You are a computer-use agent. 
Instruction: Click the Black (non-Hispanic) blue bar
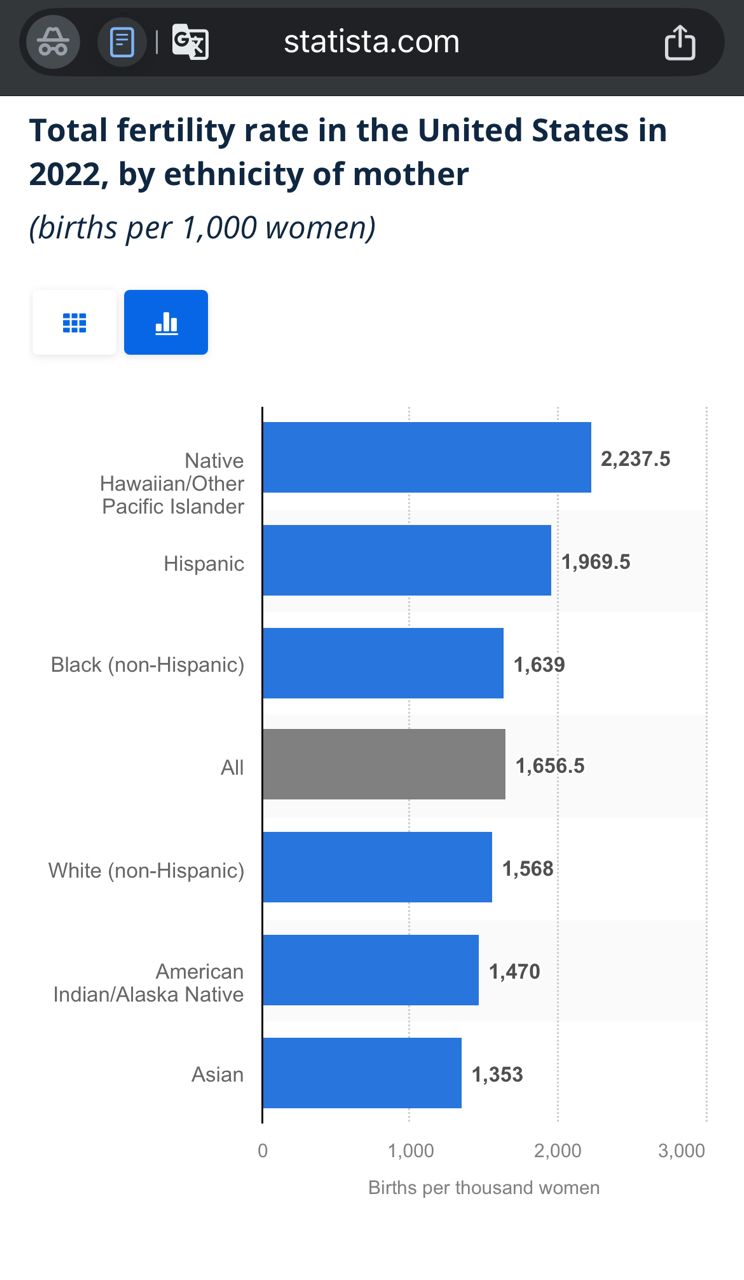pyautogui.click(x=383, y=663)
